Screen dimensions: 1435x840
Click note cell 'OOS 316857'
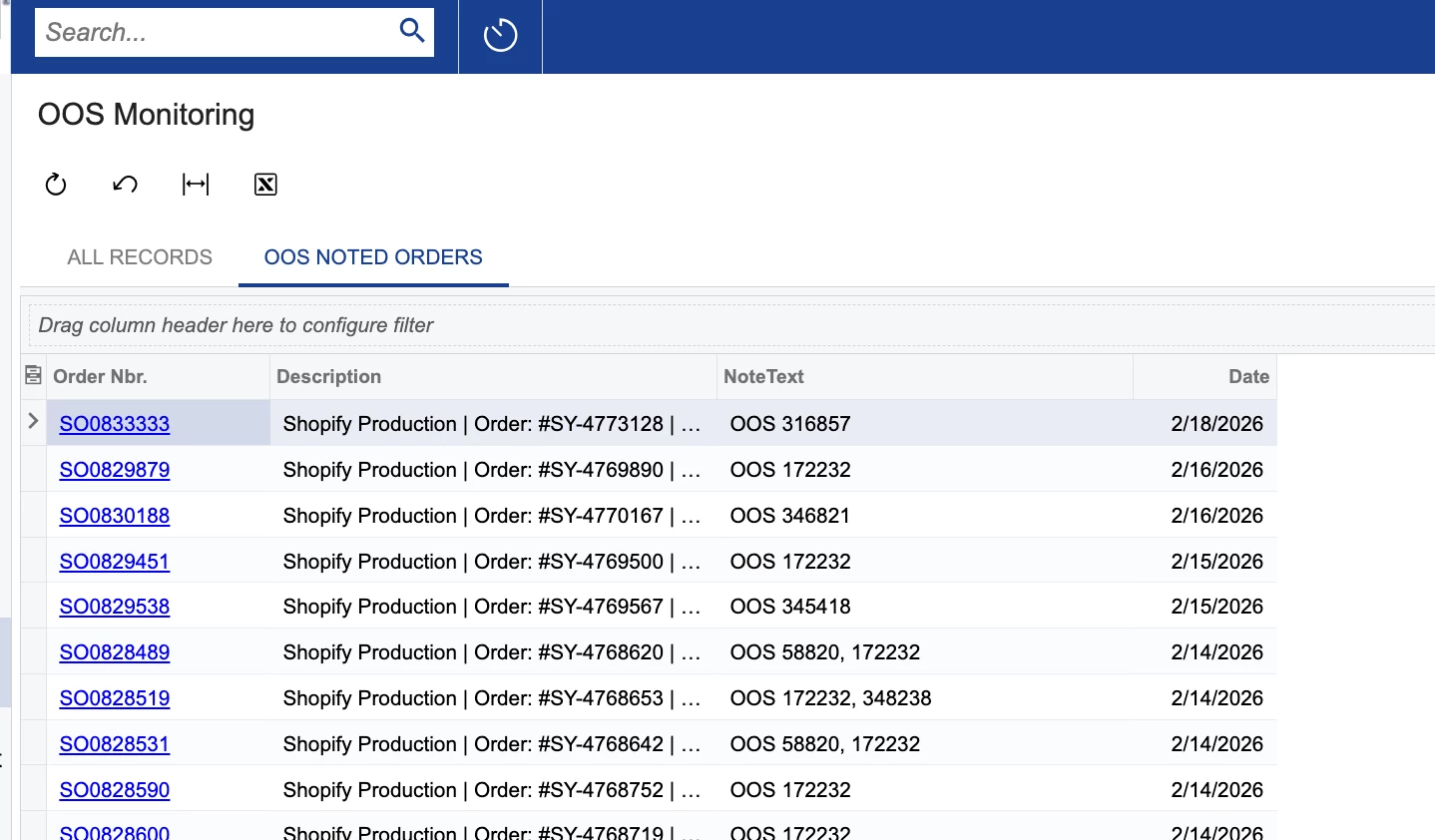click(925, 424)
